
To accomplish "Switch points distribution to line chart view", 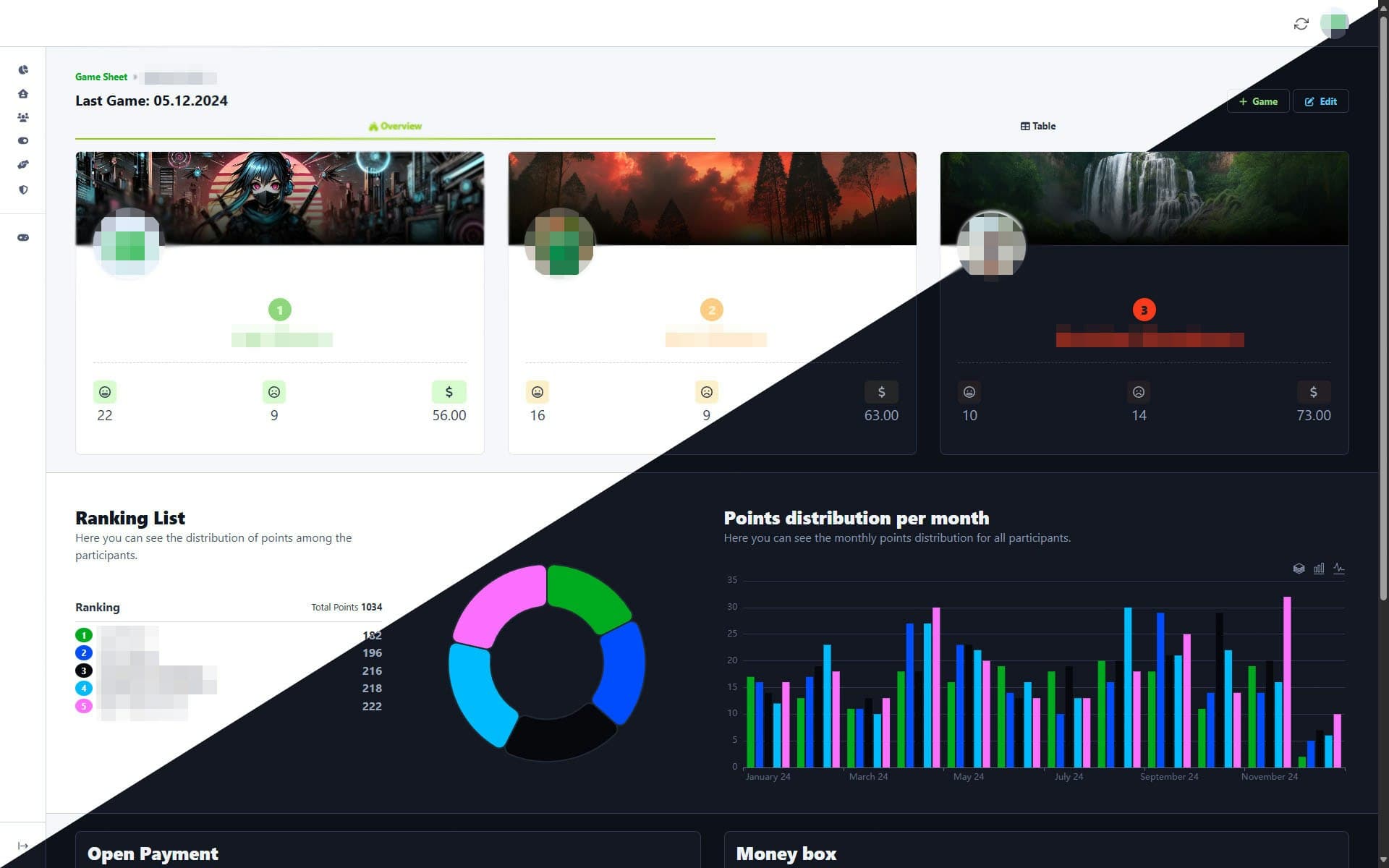I will [1339, 569].
